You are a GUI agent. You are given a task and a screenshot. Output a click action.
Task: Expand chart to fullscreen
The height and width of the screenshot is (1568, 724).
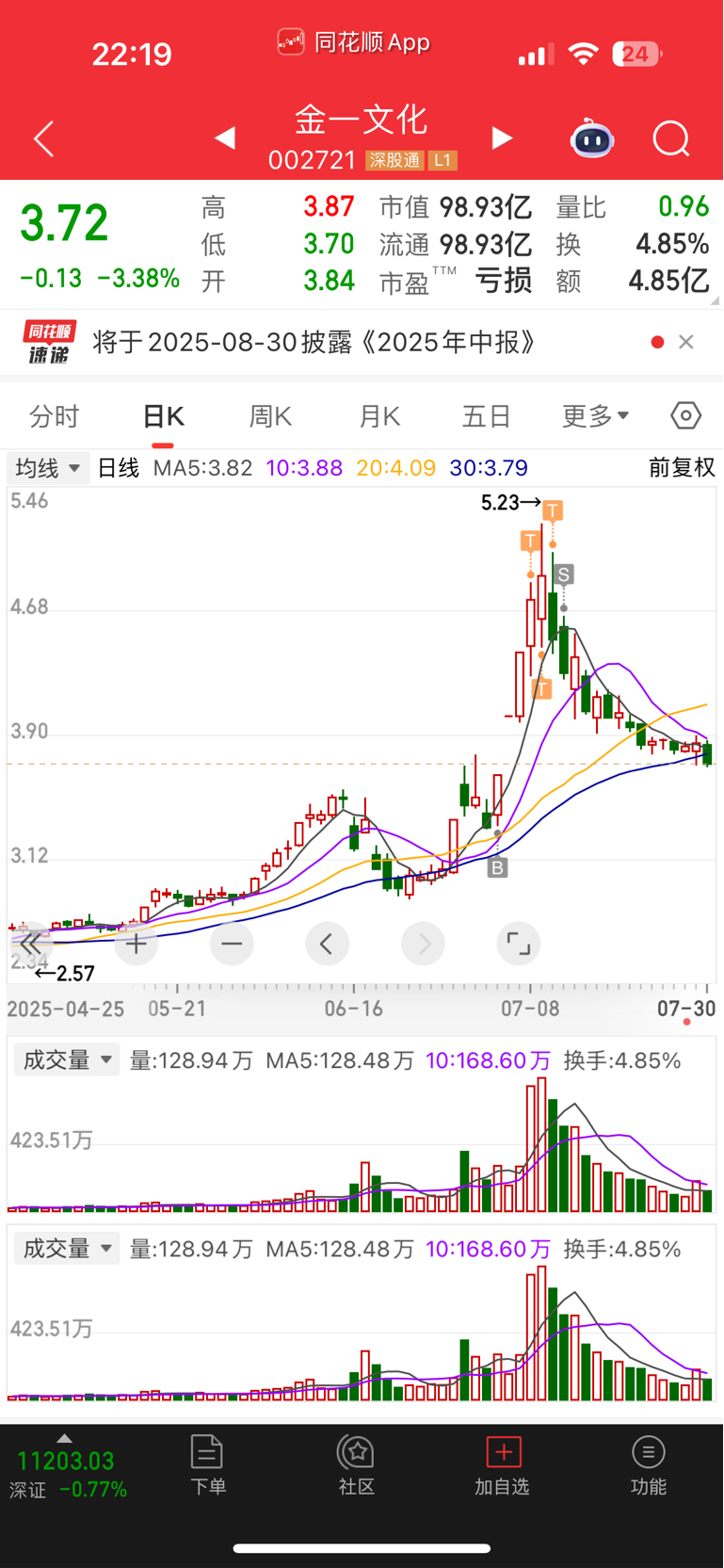(519, 943)
